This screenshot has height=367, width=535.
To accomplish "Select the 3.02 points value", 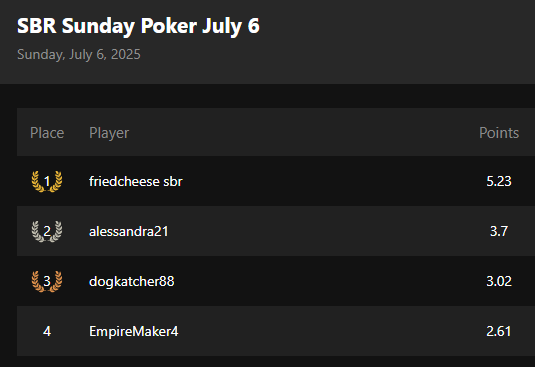I will tap(499, 281).
